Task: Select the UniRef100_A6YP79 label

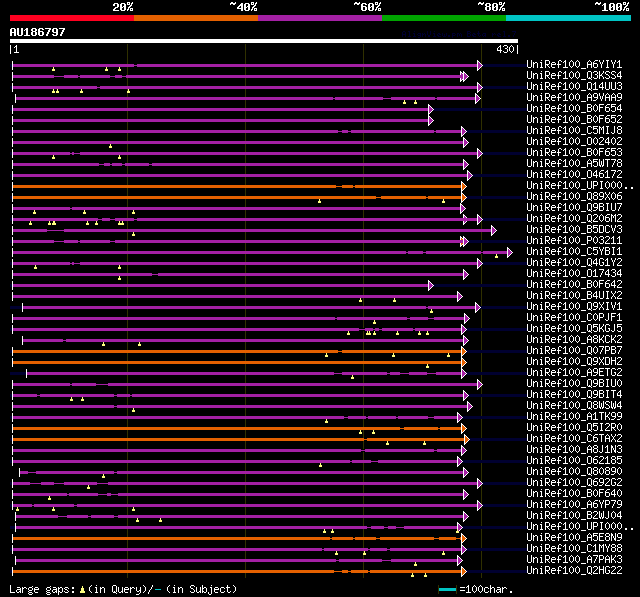Action: [574, 505]
